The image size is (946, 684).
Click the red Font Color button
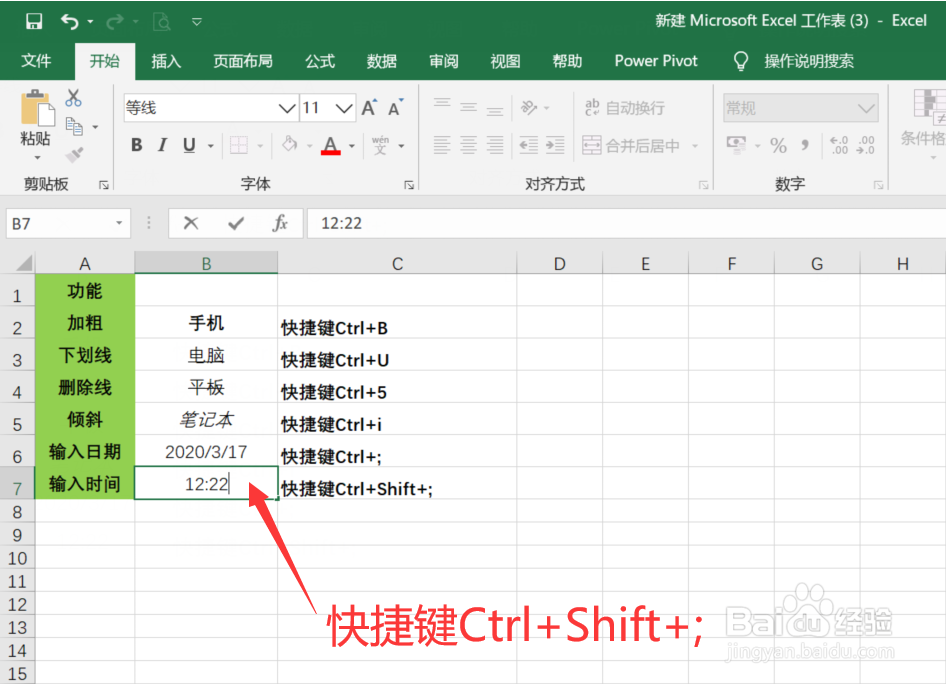pyautogui.click(x=331, y=145)
